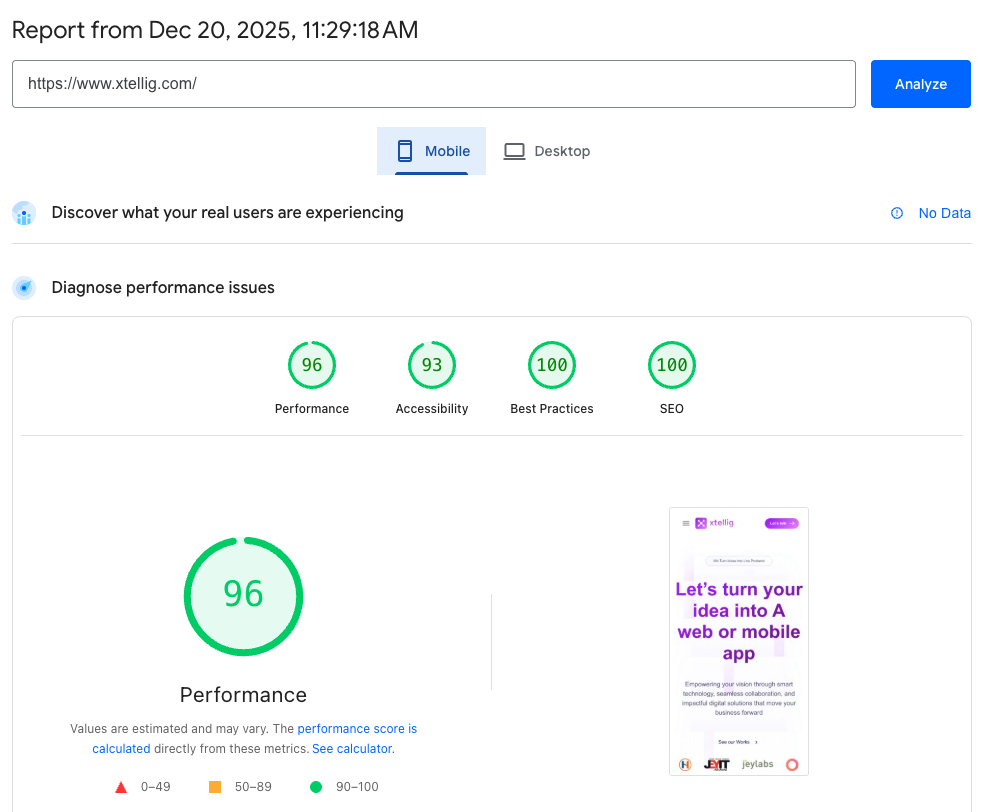Click the desktop monitor icon
This screenshot has height=812, width=988.
[514, 150]
